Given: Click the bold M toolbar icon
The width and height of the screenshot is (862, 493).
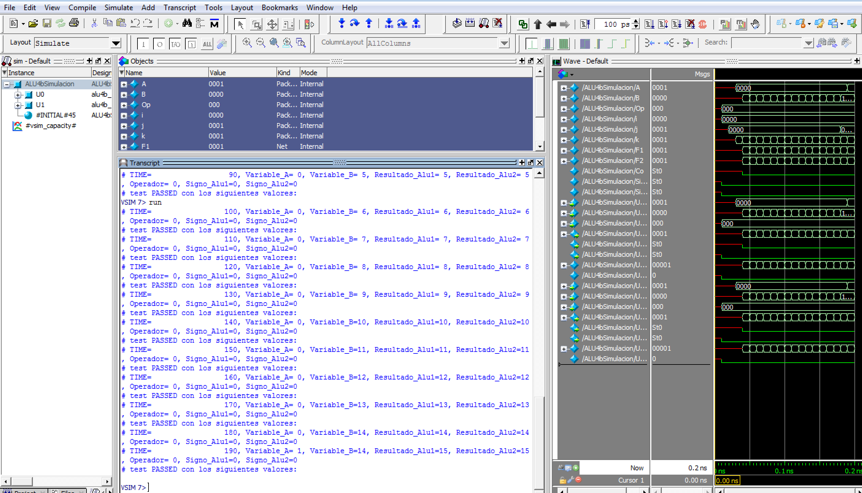Looking at the screenshot, I should (x=214, y=24).
